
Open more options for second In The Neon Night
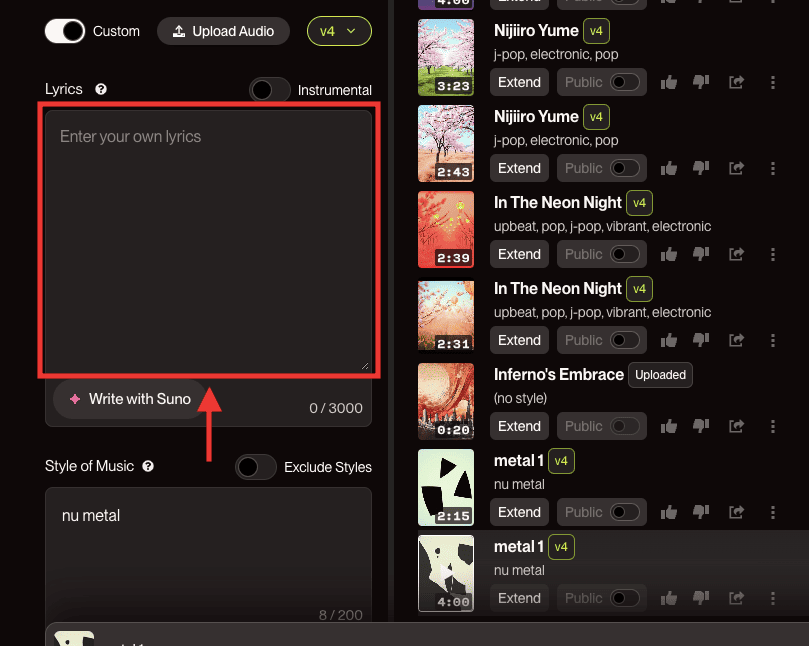tap(772, 340)
